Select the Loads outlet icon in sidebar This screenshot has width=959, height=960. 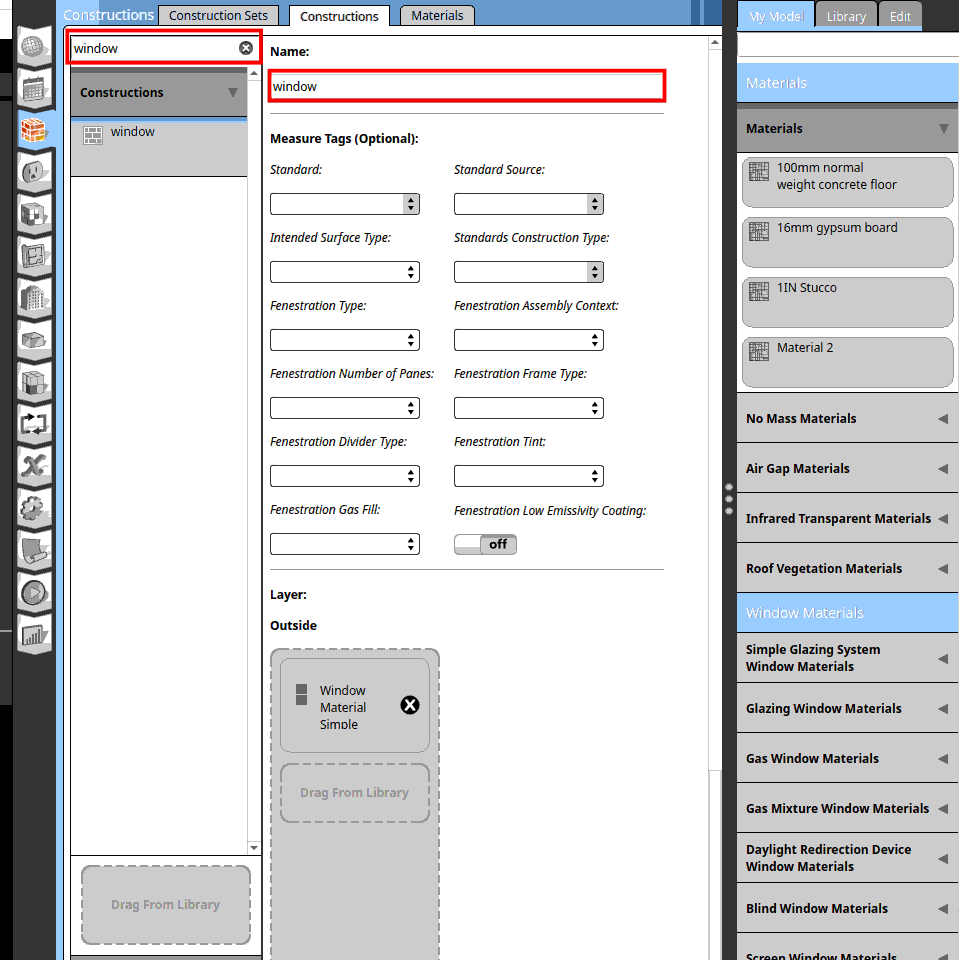(34, 172)
